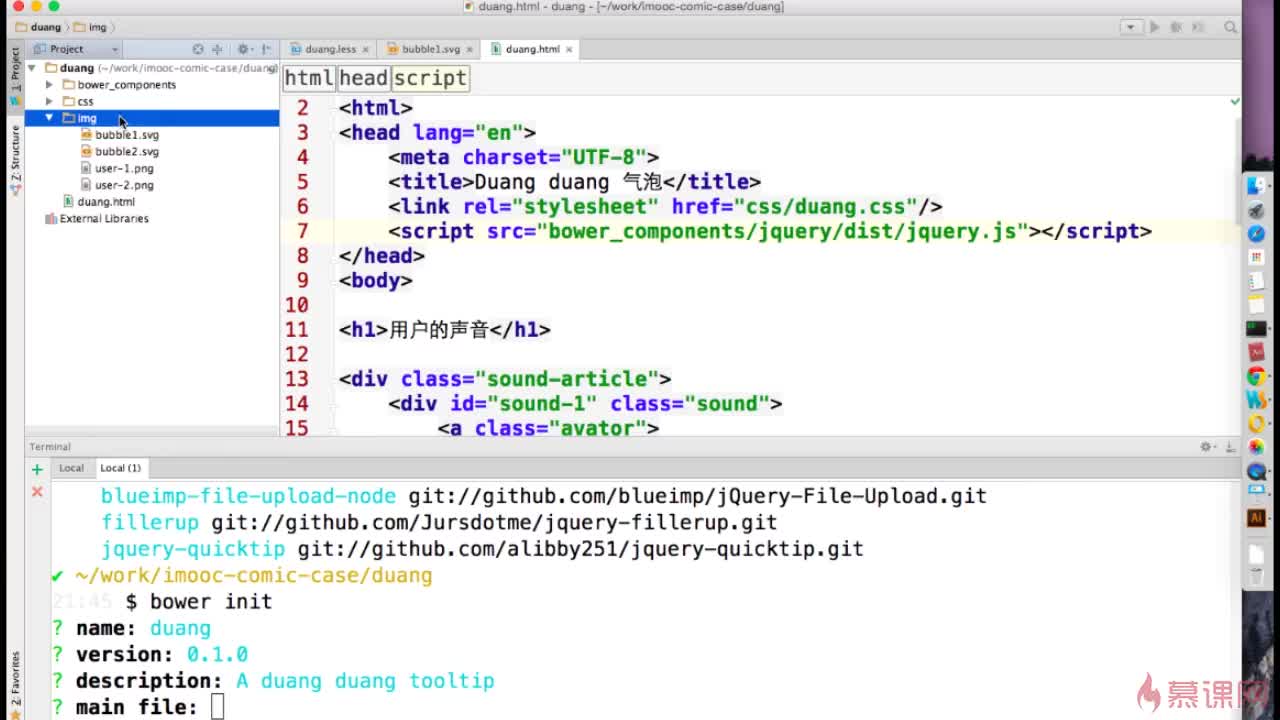Open Finder from the Dock
The height and width of the screenshot is (720, 1280).
click(x=1257, y=186)
